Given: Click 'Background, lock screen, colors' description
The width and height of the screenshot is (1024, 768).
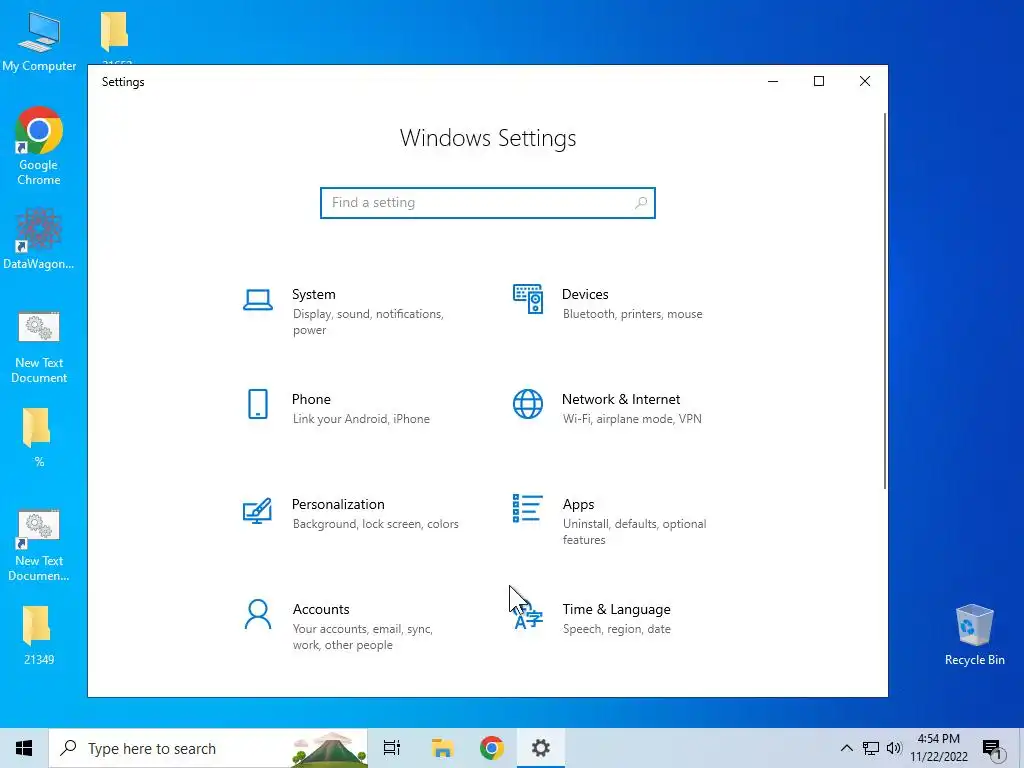Looking at the screenshot, I should coord(376,524).
